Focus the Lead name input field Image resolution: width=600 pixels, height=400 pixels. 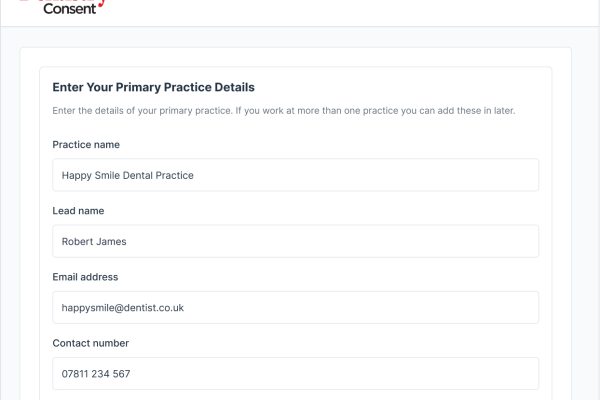tap(295, 241)
